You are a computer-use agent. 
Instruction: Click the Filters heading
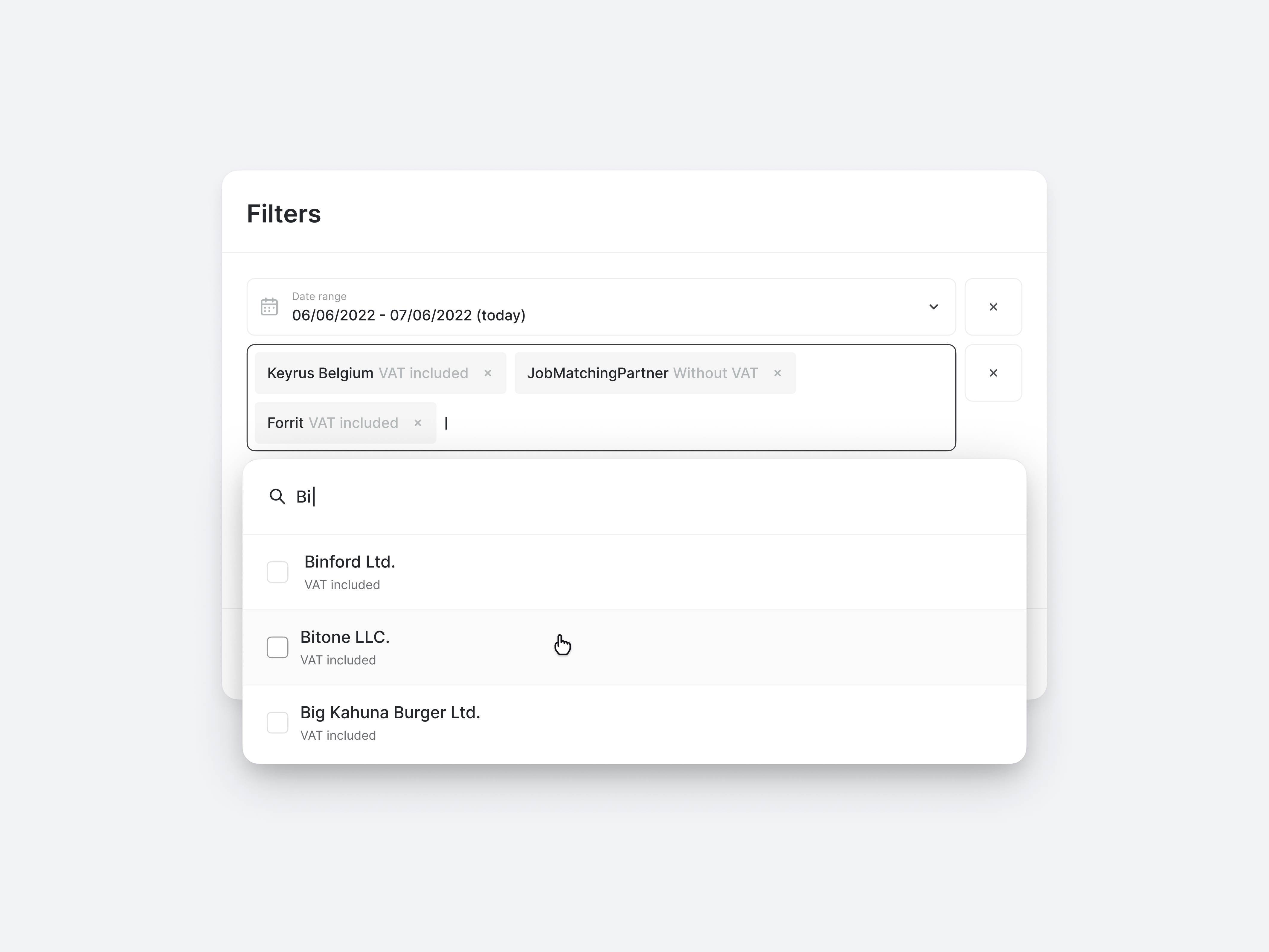point(284,213)
